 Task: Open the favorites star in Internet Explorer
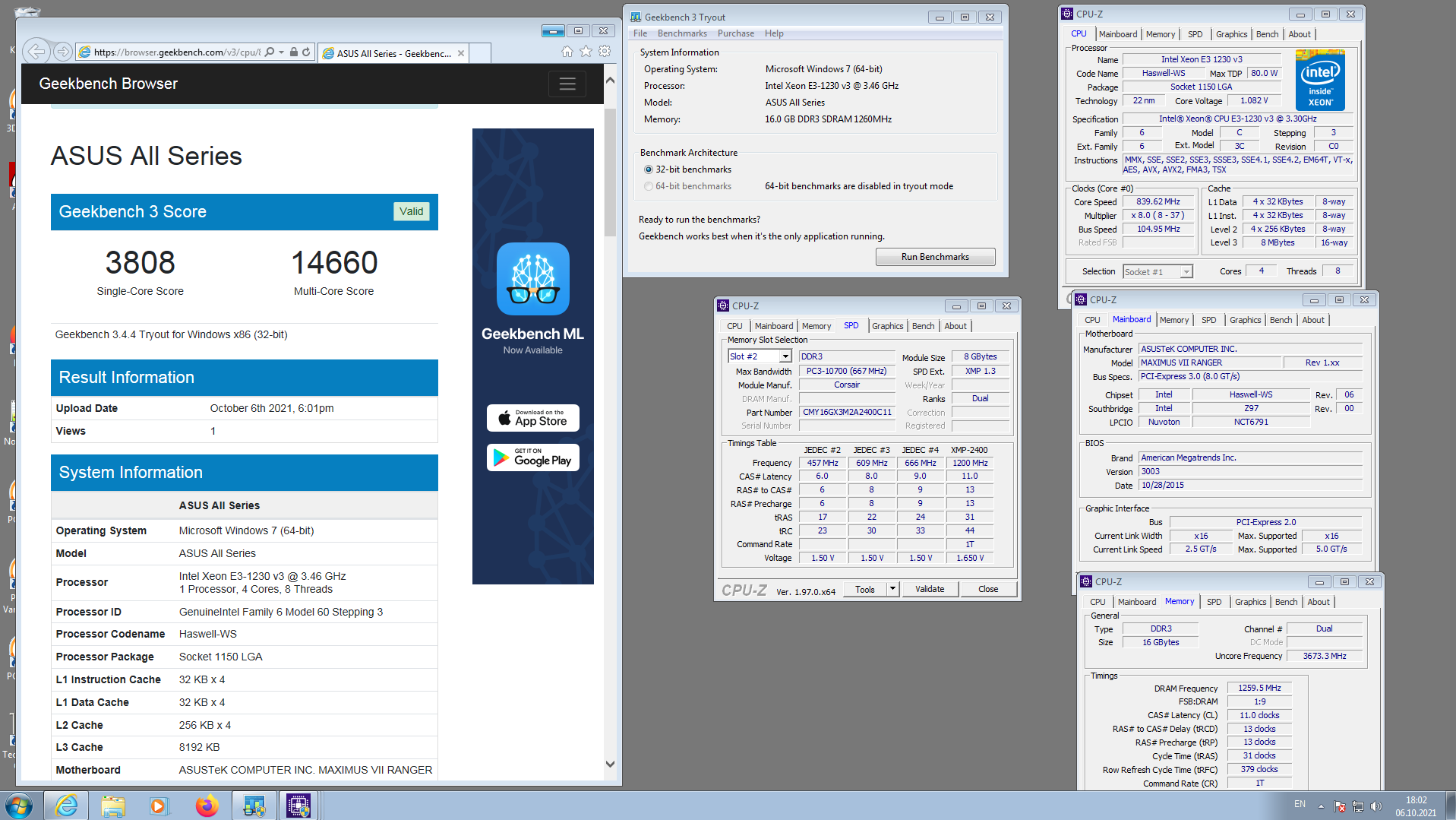(586, 51)
